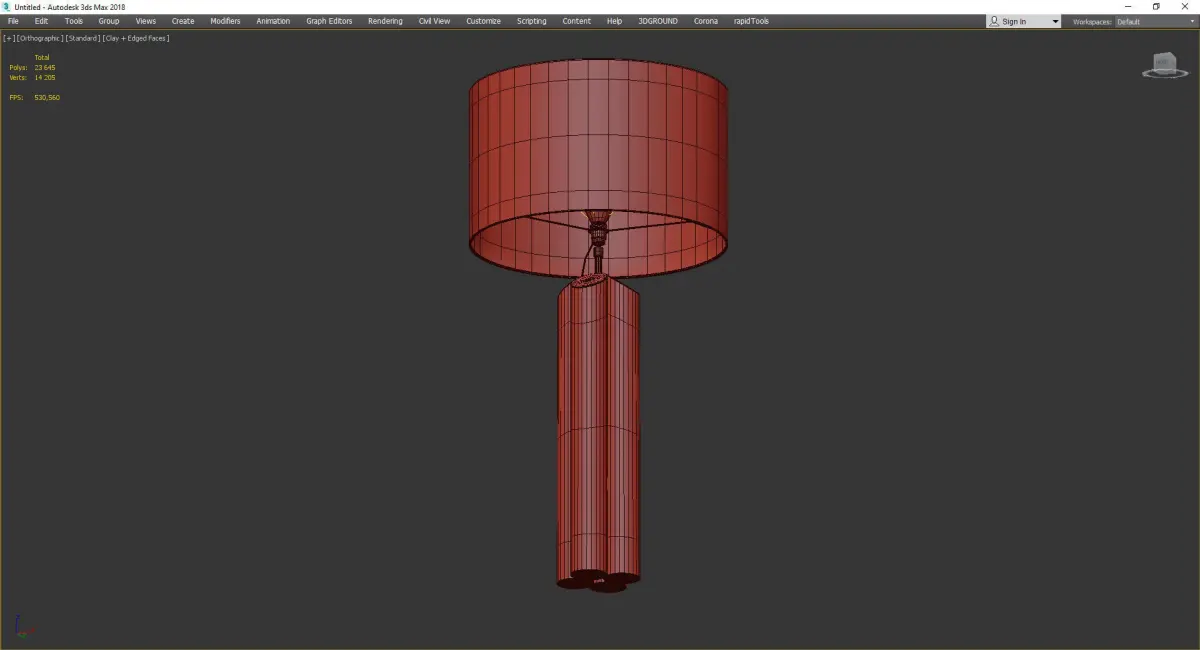Open the File menu

pos(13,21)
